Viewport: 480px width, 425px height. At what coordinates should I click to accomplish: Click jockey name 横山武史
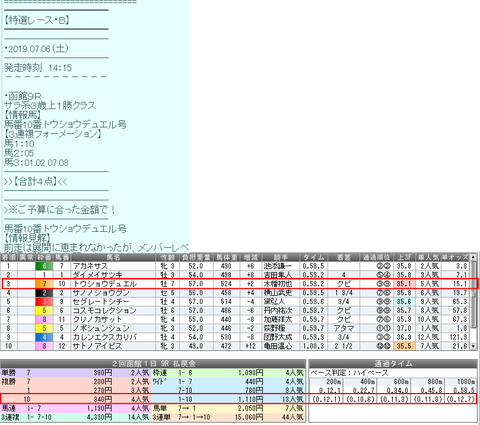(277, 293)
